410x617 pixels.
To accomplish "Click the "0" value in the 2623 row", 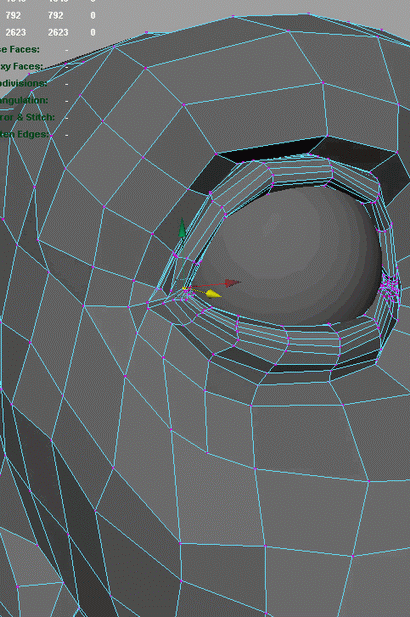I will tap(93, 32).
